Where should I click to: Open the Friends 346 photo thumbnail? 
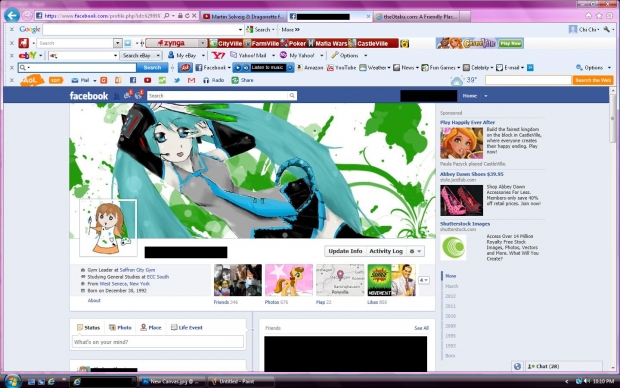click(238, 280)
